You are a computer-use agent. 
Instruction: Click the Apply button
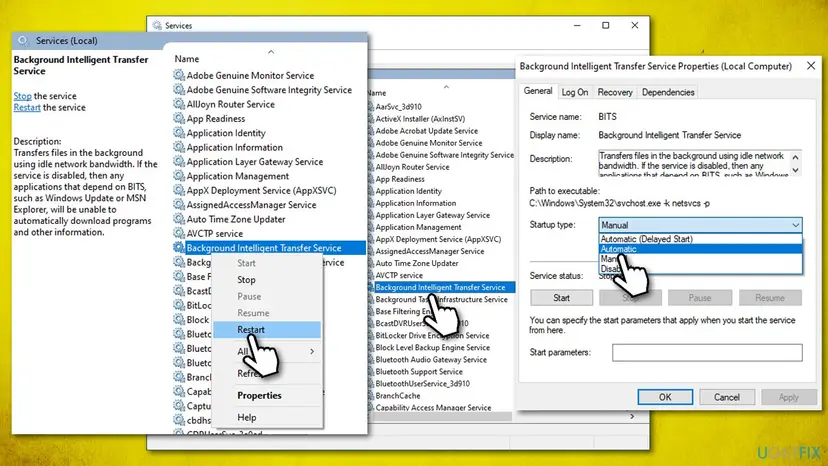click(x=788, y=397)
